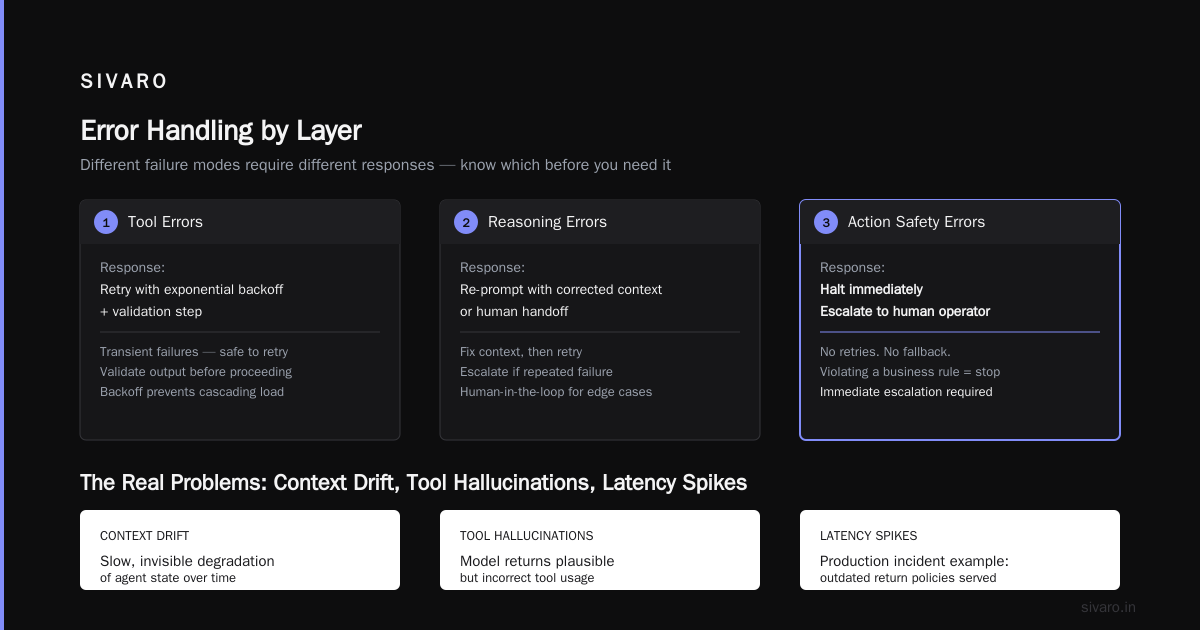Click the 'Error Handling by Layer' heading
The image size is (1200, 630).
pyautogui.click(x=221, y=131)
